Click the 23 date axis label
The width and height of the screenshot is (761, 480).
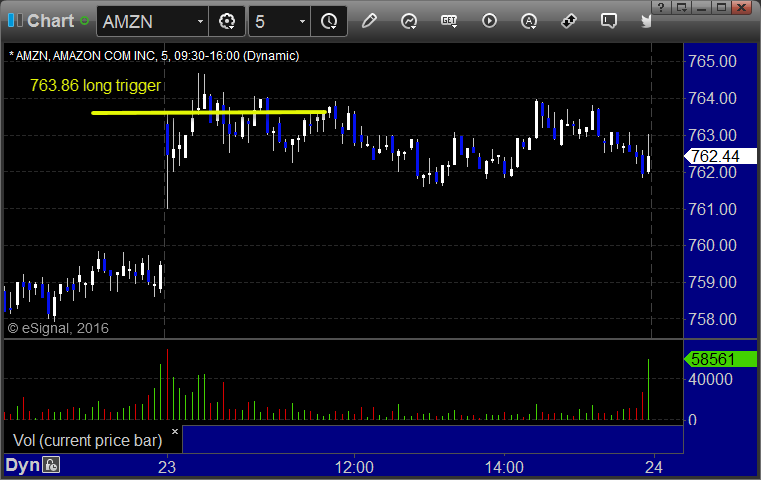pos(167,467)
